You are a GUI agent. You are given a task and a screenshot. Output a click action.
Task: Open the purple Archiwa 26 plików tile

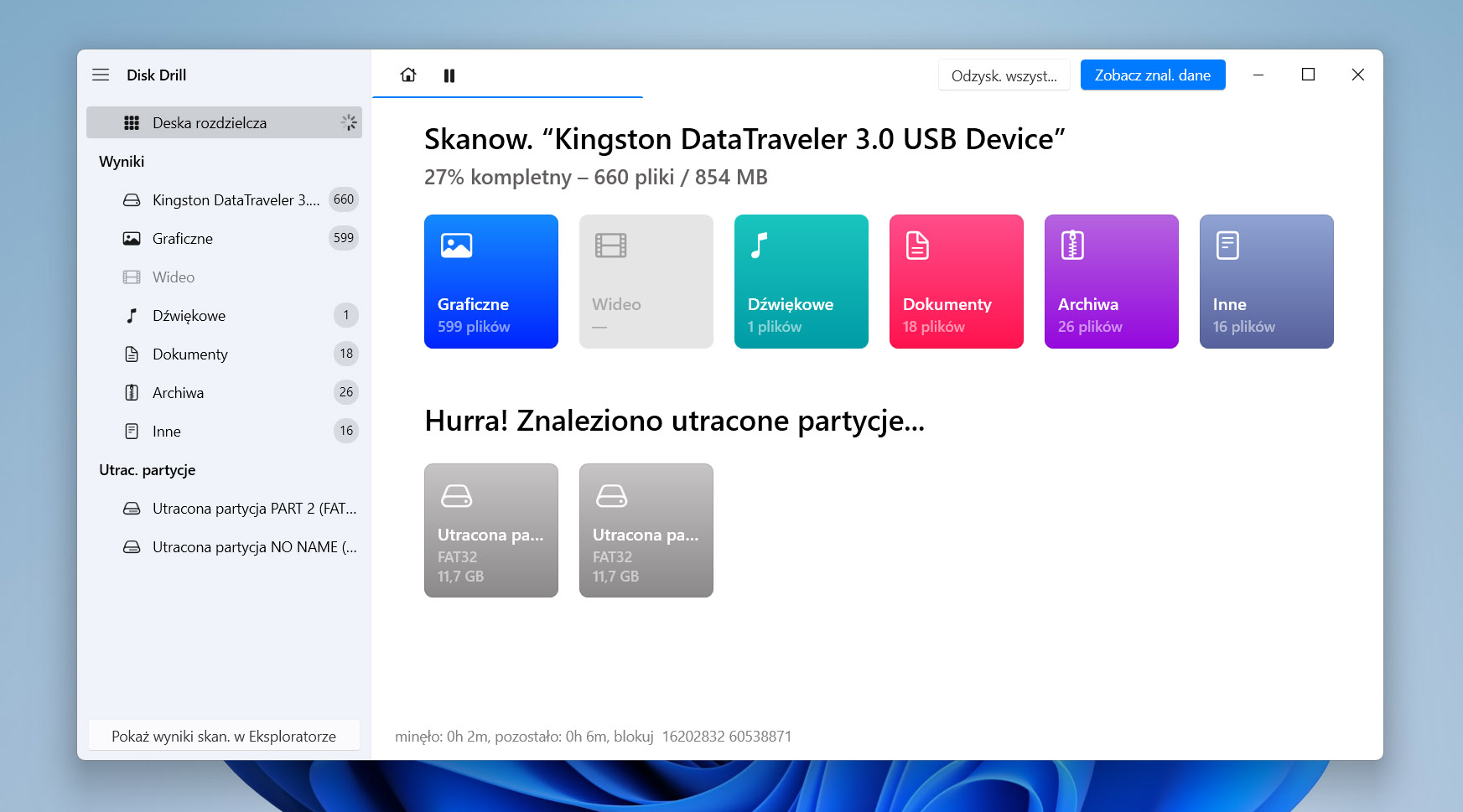point(1112,282)
